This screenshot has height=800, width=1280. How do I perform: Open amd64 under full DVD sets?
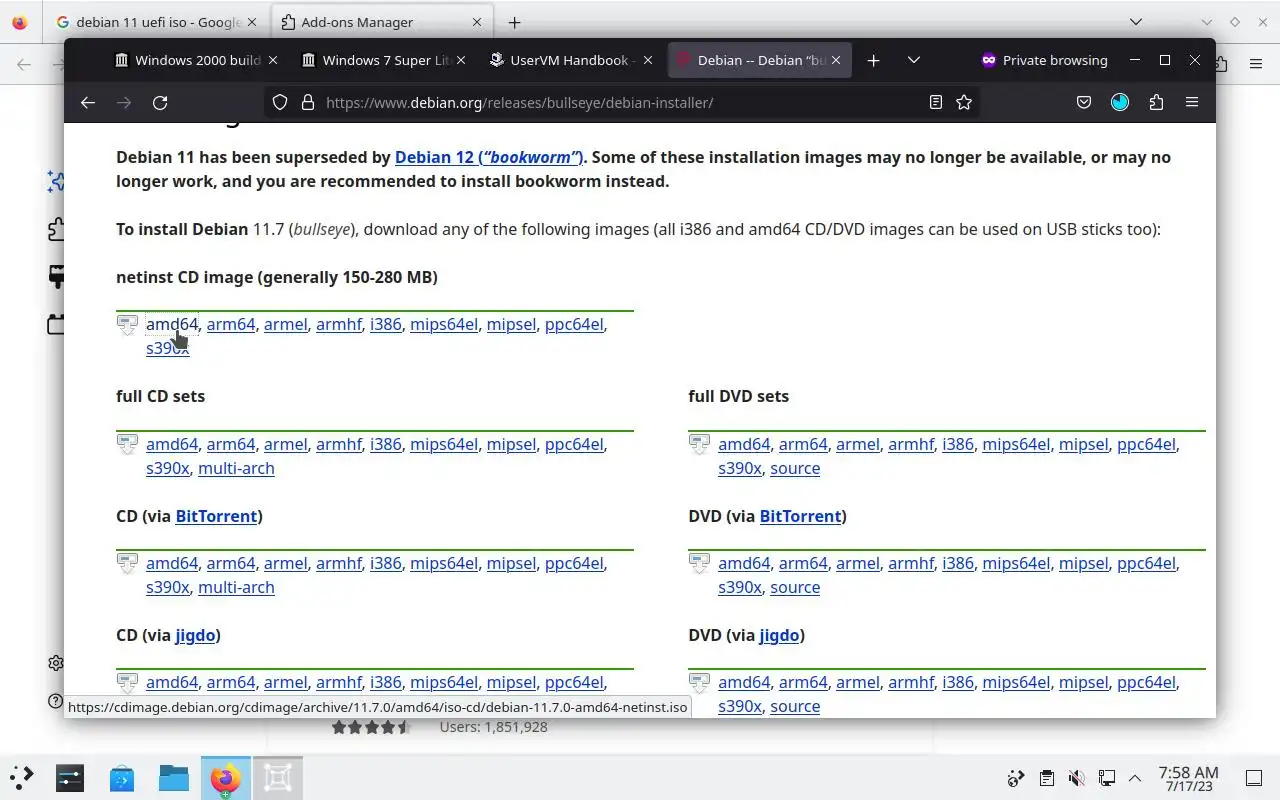coord(744,444)
